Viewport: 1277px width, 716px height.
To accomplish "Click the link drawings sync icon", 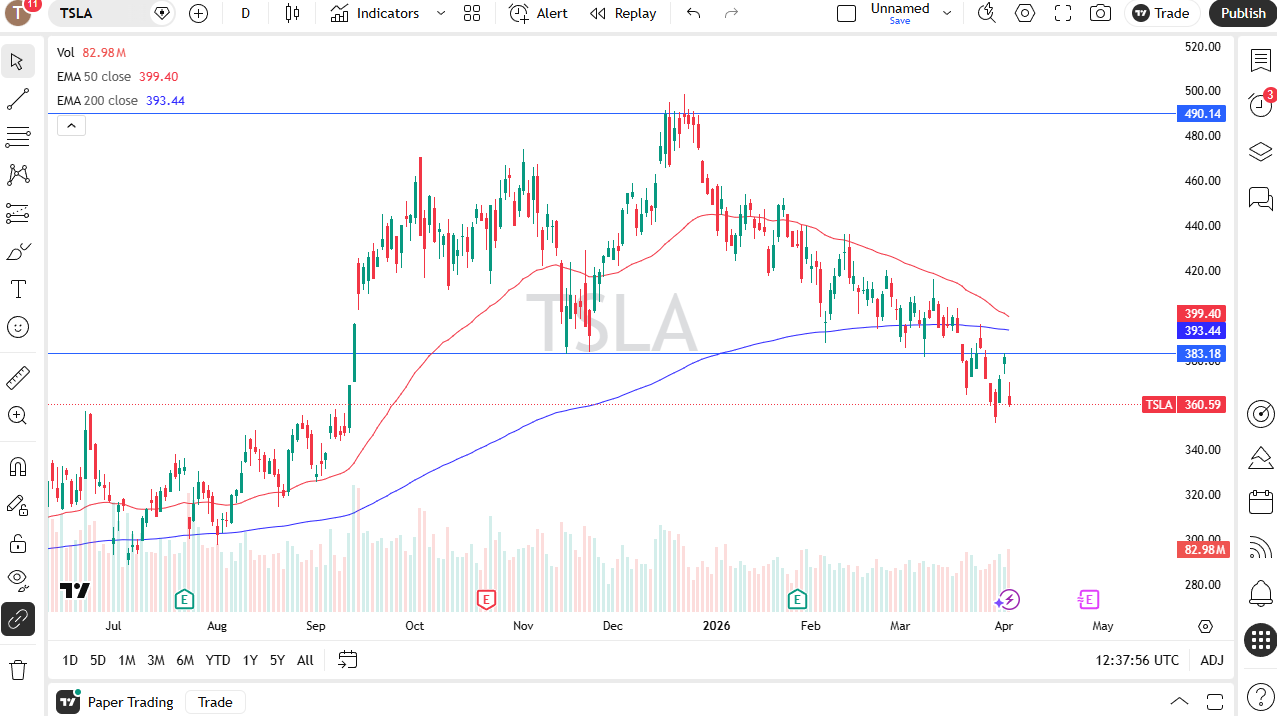I will coord(17,619).
